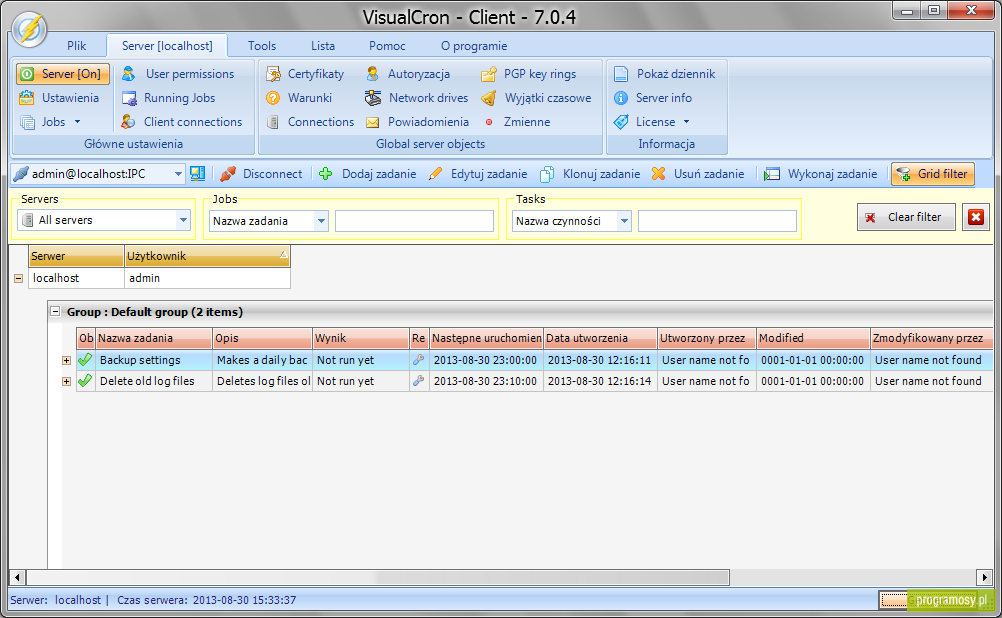1002x618 pixels.
Task: Toggle the Server [On] button
Action: click(x=63, y=74)
